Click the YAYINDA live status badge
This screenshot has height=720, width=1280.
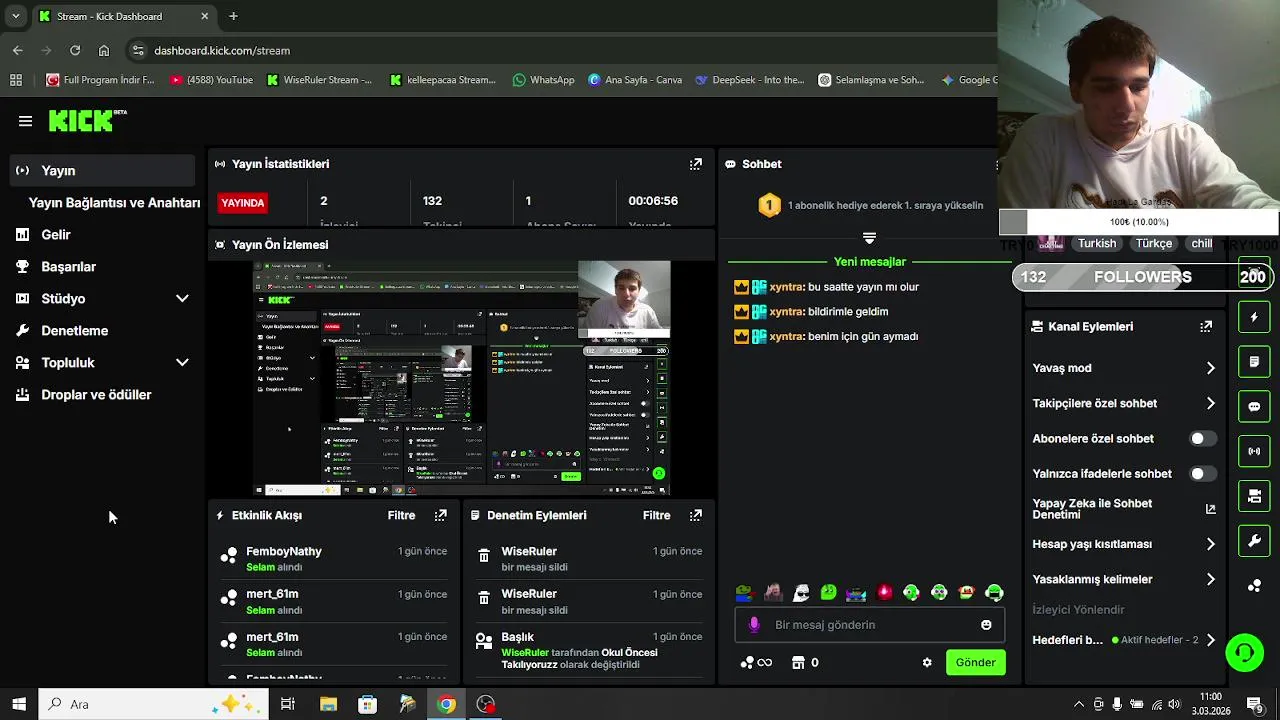click(243, 202)
